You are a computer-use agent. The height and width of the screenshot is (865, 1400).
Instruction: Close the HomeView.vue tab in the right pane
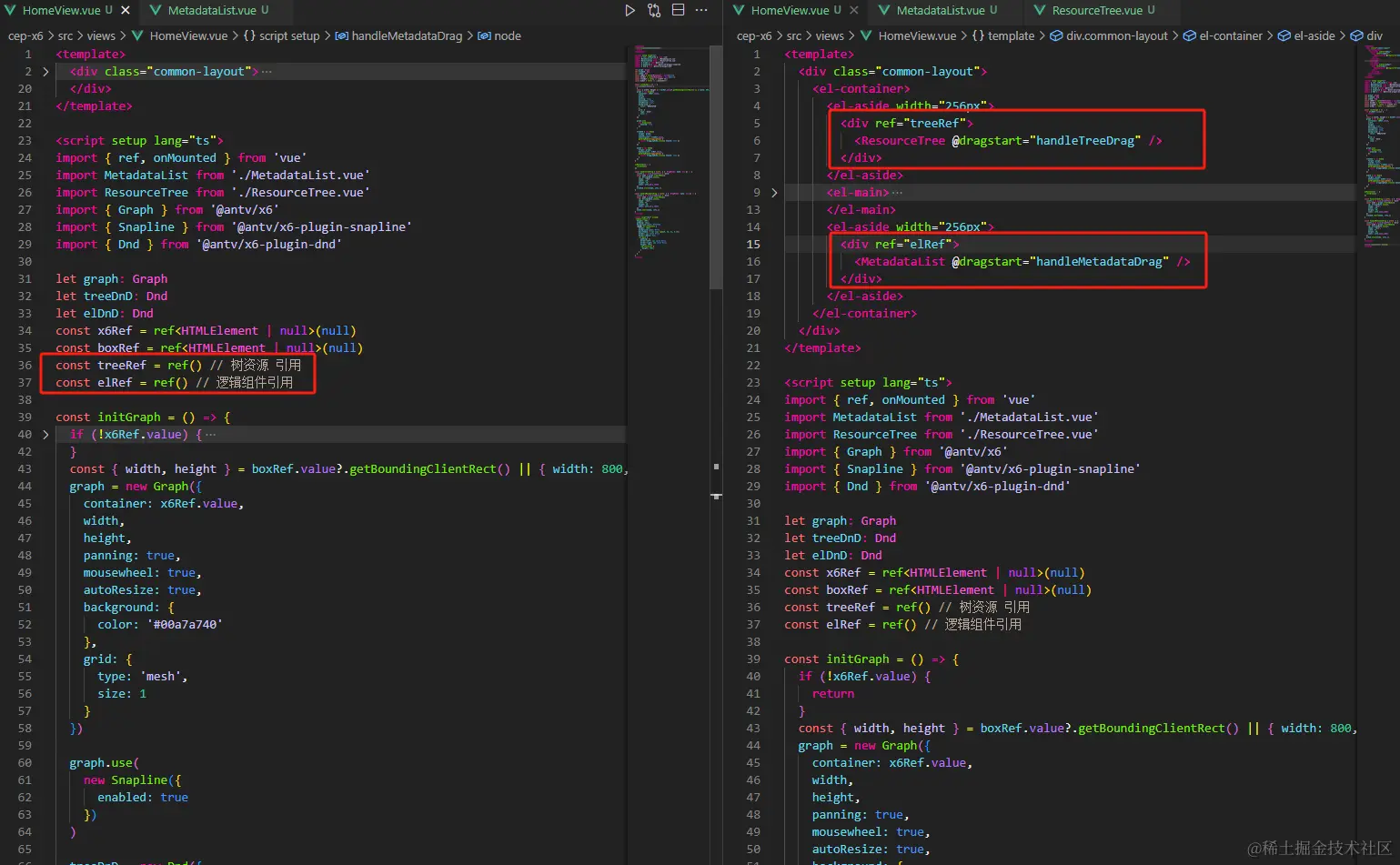(x=853, y=10)
